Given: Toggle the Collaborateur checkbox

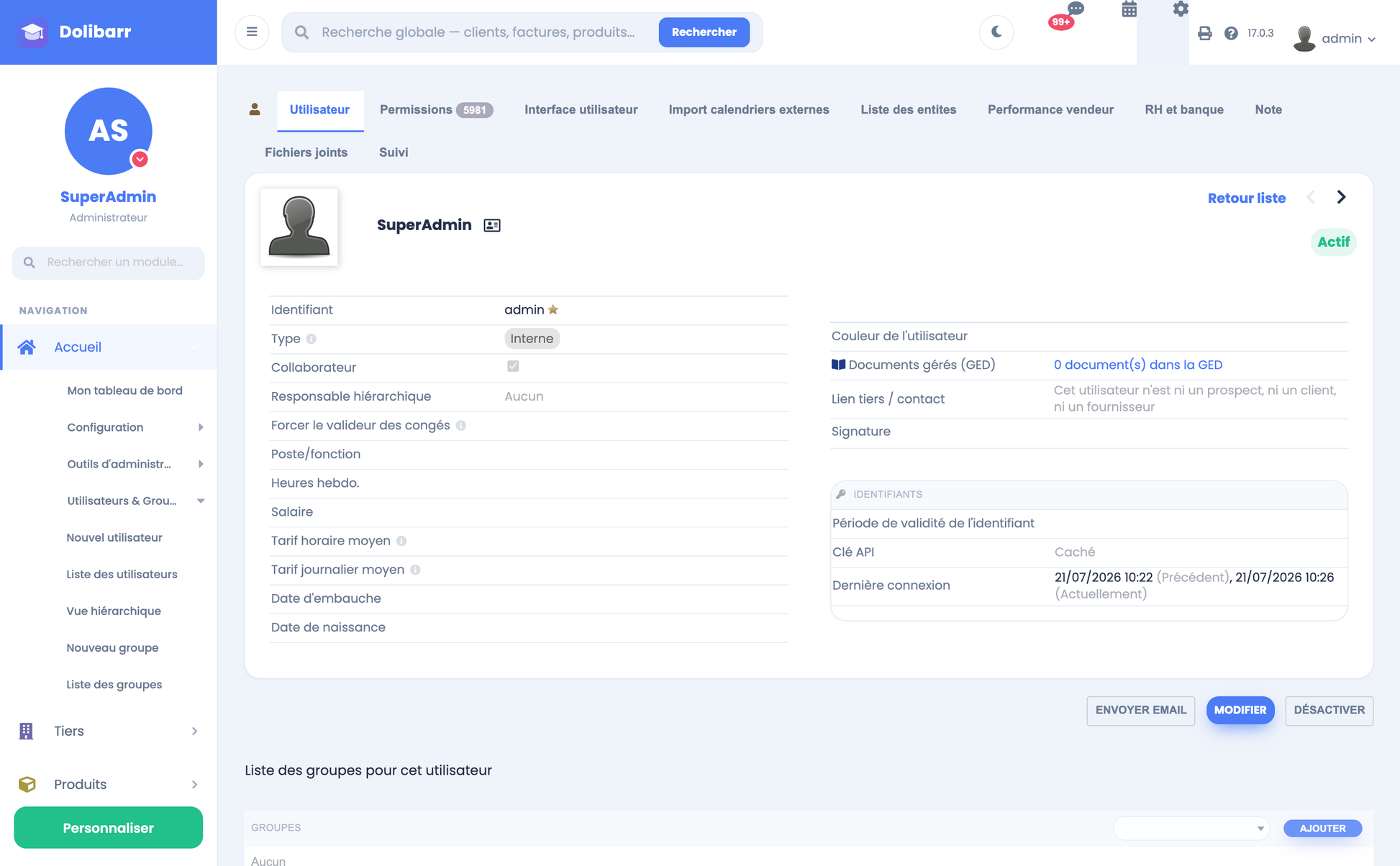Looking at the screenshot, I should 513,366.
